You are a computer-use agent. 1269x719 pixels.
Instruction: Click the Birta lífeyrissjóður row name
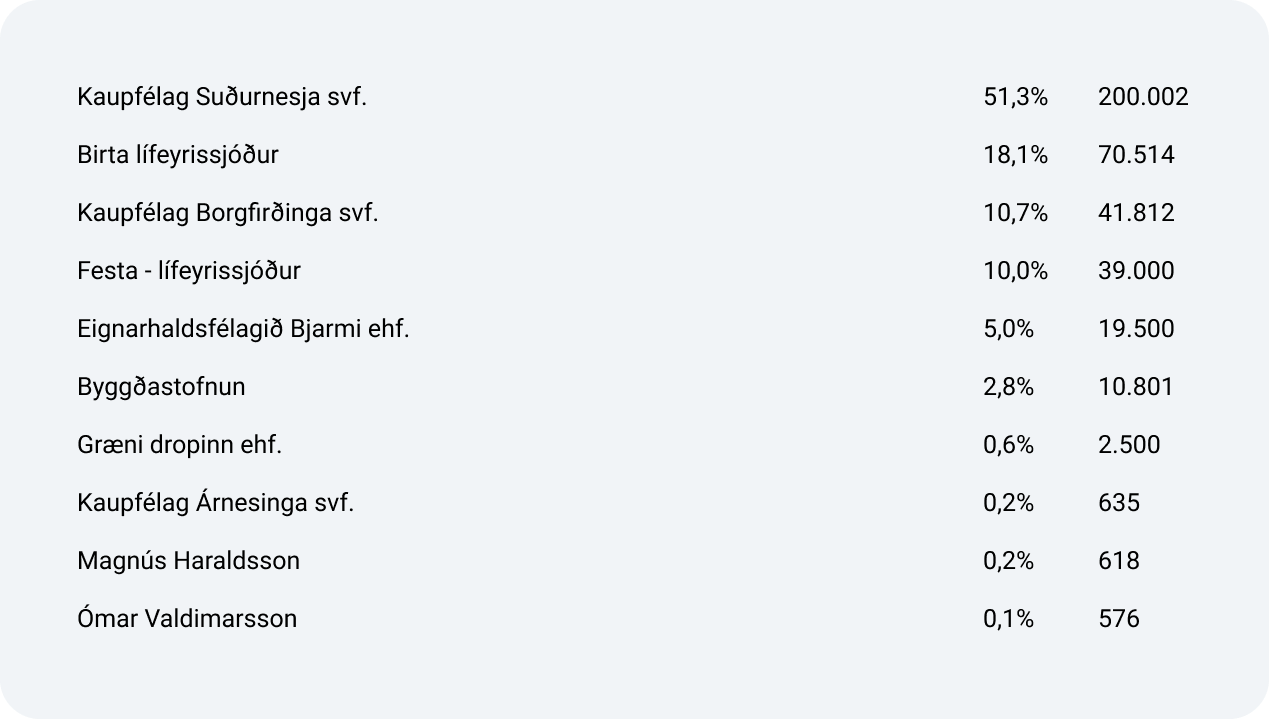178,155
